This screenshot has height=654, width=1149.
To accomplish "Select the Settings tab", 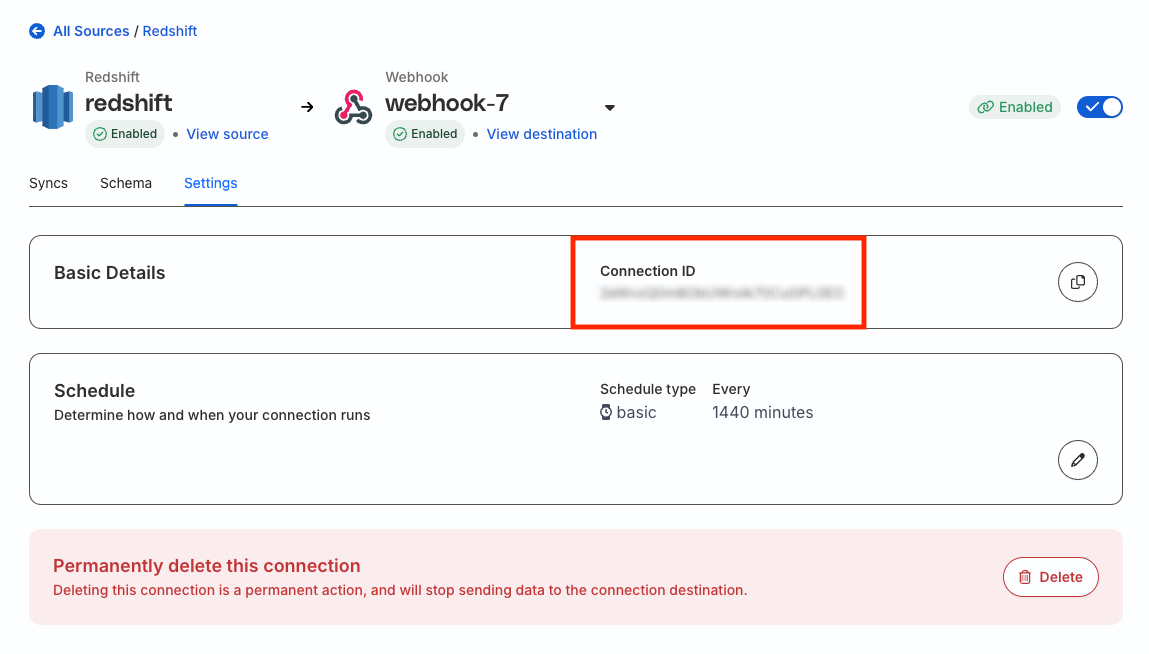I will tap(210, 183).
